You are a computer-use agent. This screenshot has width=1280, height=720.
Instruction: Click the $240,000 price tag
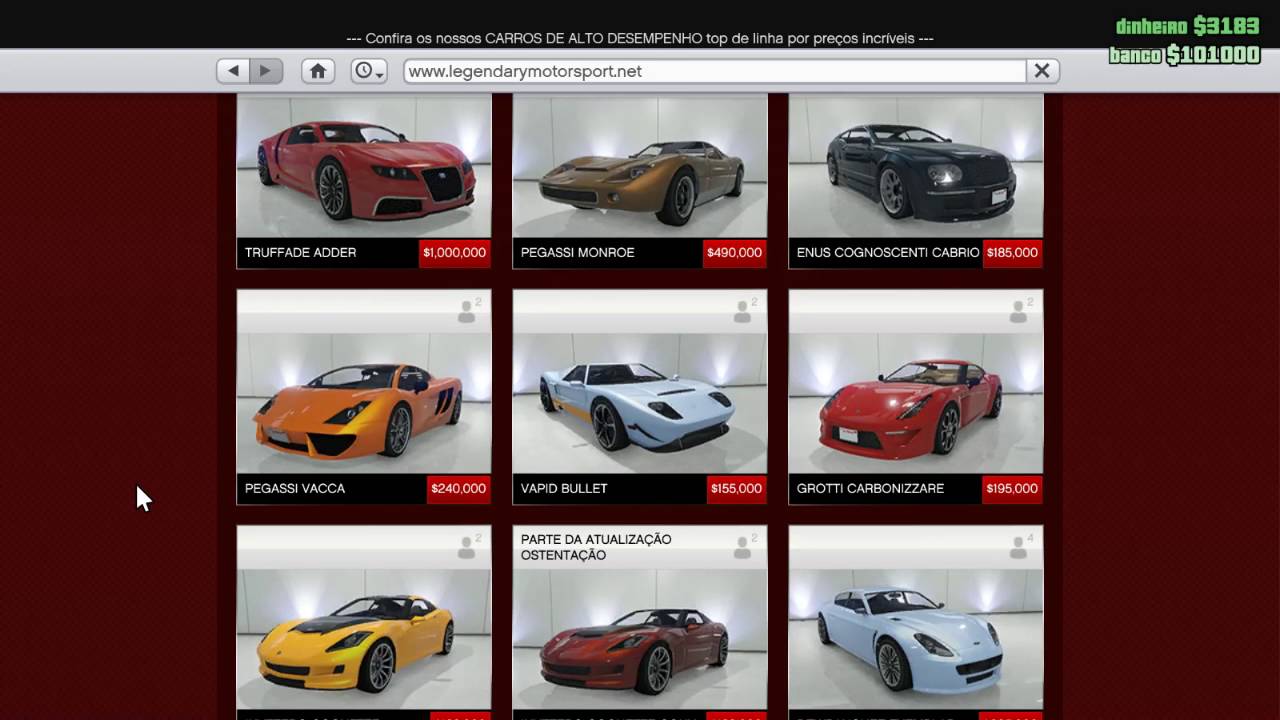tap(458, 489)
